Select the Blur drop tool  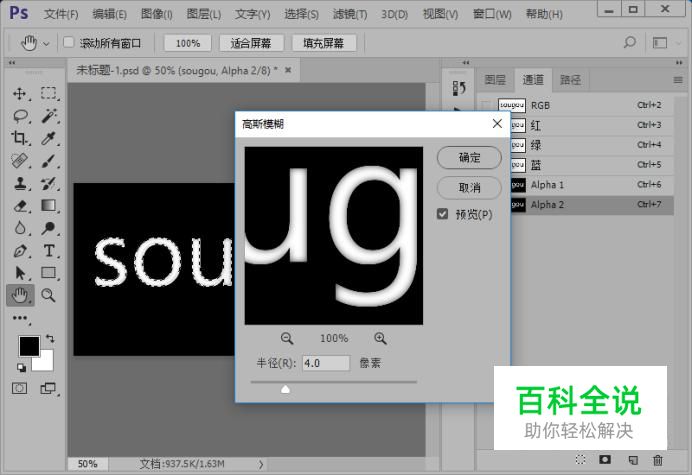tap(19, 228)
